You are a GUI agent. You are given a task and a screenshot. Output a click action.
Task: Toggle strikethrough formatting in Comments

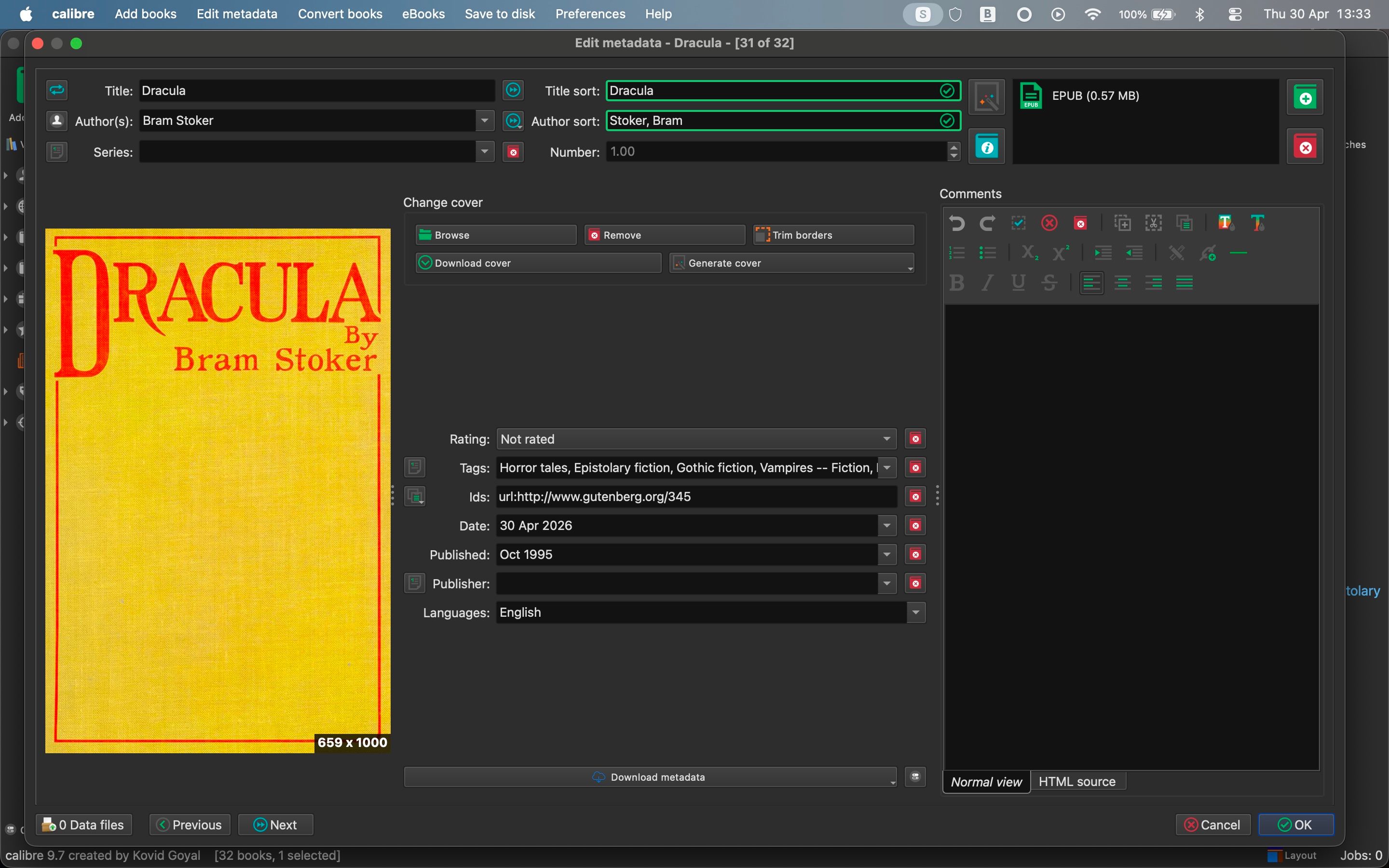click(1050, 283)
